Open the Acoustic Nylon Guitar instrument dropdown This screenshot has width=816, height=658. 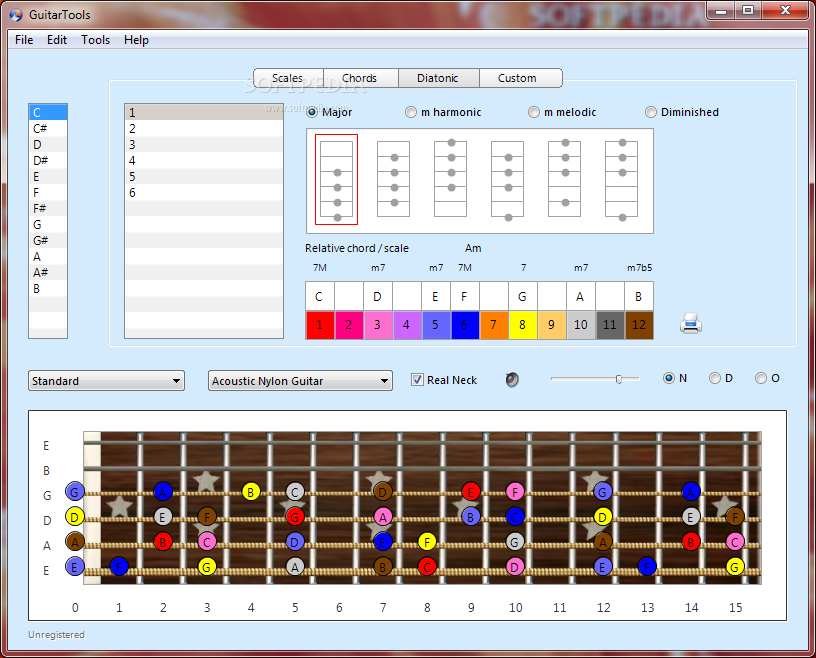tap(300, 381)
